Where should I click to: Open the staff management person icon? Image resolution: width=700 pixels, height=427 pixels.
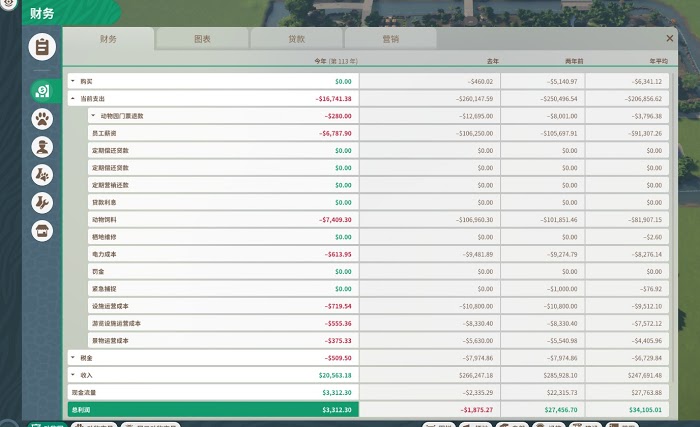pyautogui.click(x=42, y=147)
